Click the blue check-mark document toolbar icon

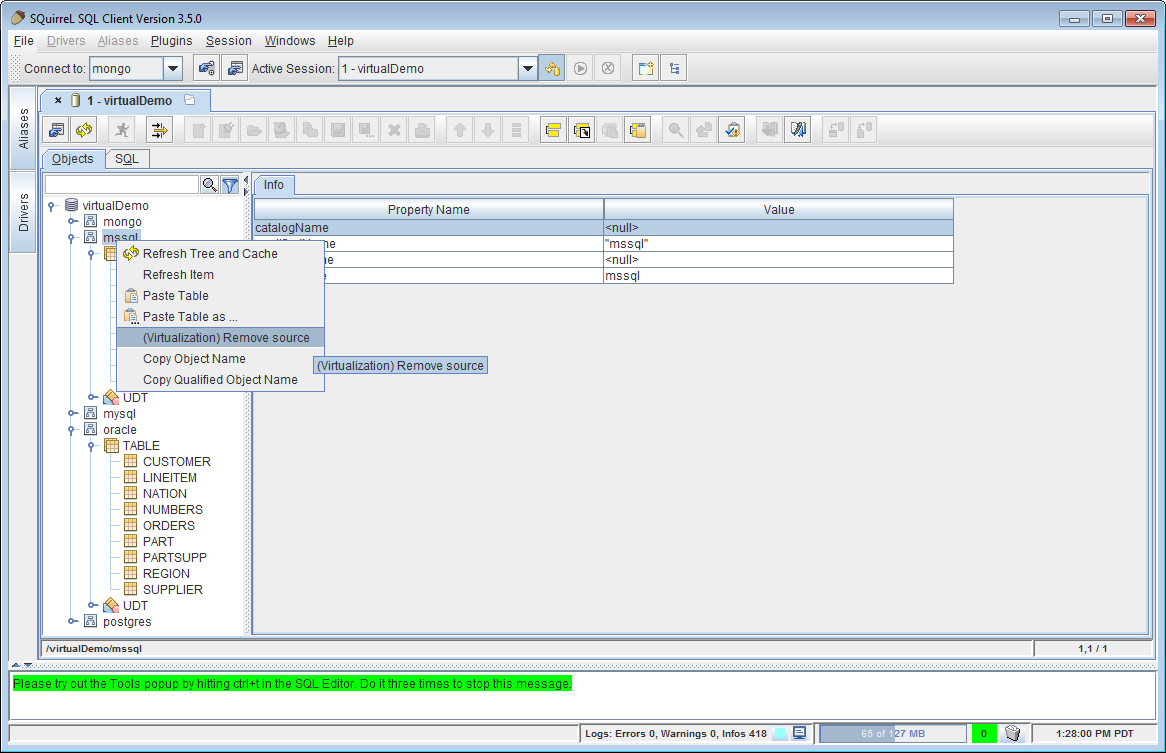(x=732, y=130)
